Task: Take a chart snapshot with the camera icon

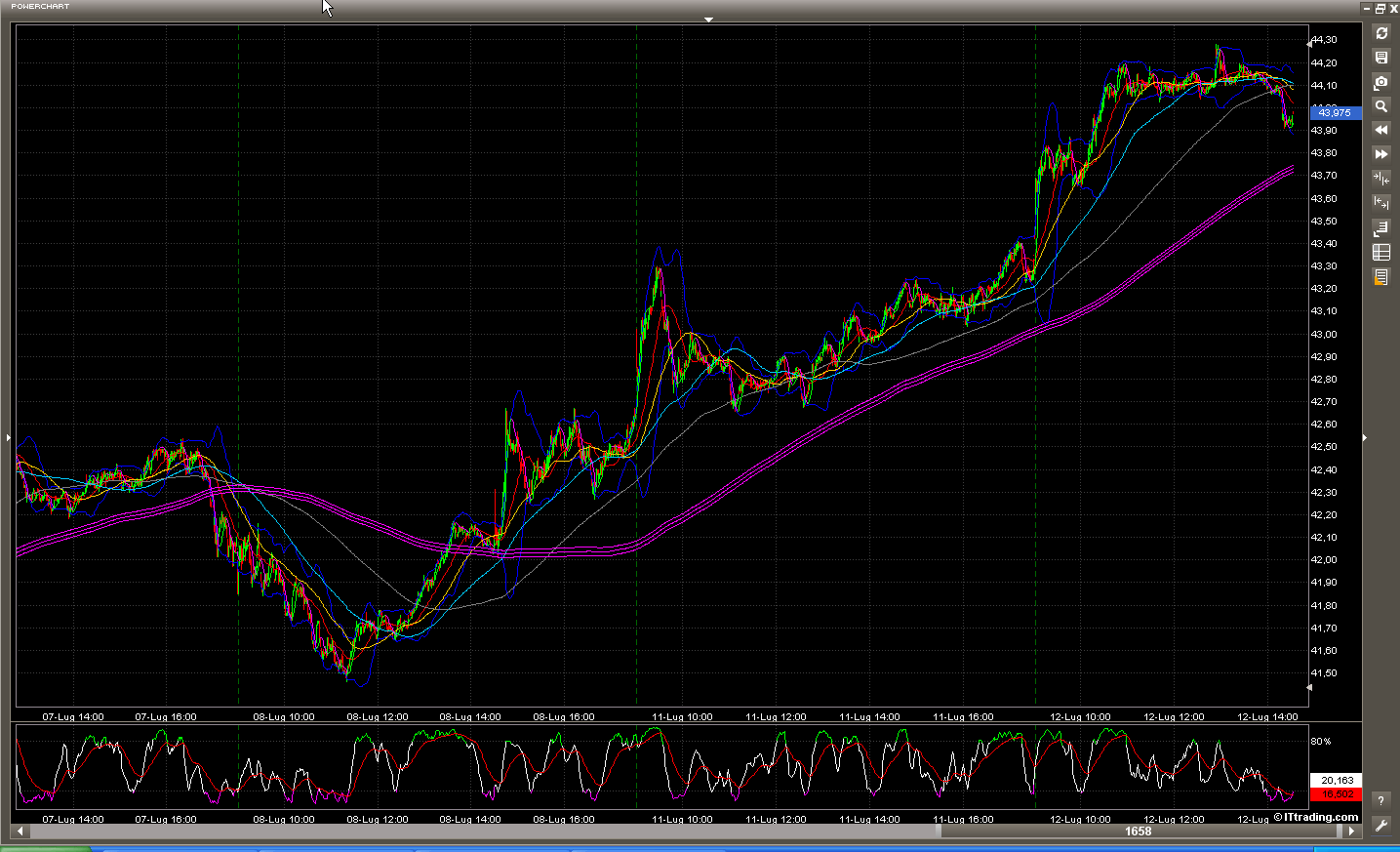Action: pyautogui.click(x=1381, y=82)
